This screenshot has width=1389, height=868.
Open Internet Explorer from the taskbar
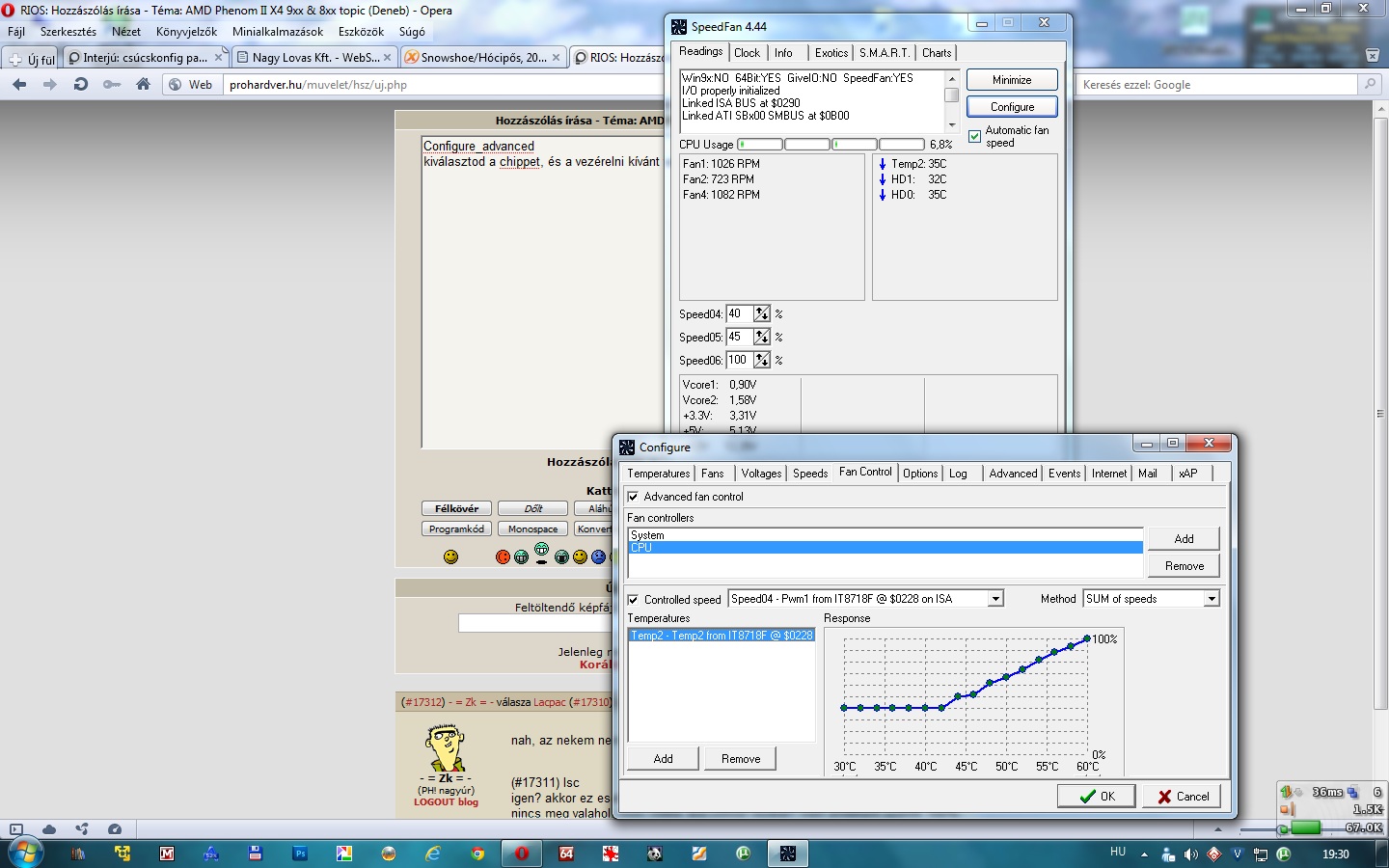click(x=433, y=854)
